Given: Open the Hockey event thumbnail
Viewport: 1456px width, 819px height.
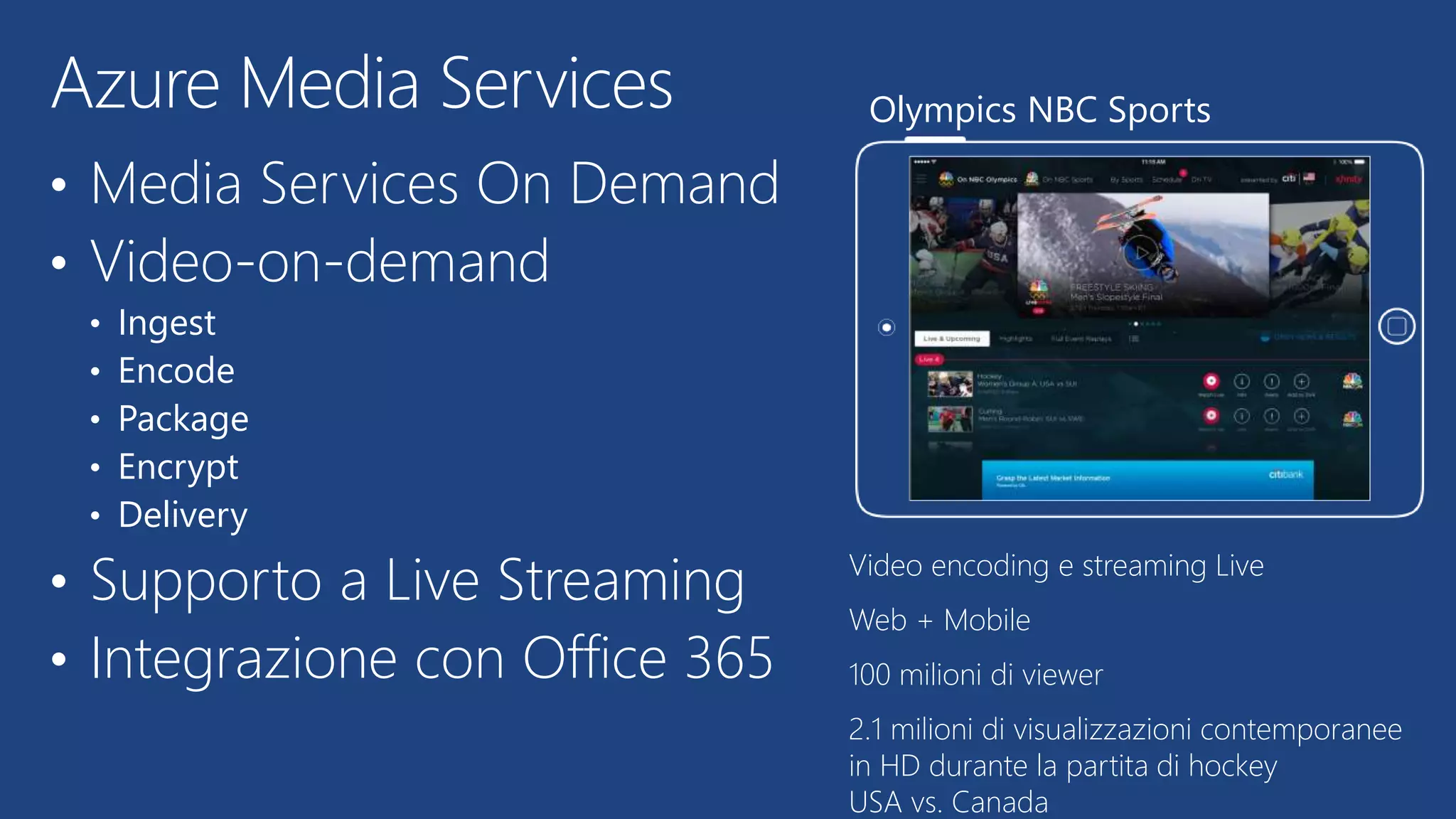Looking at the screenshot, I should tap(950, 385).
